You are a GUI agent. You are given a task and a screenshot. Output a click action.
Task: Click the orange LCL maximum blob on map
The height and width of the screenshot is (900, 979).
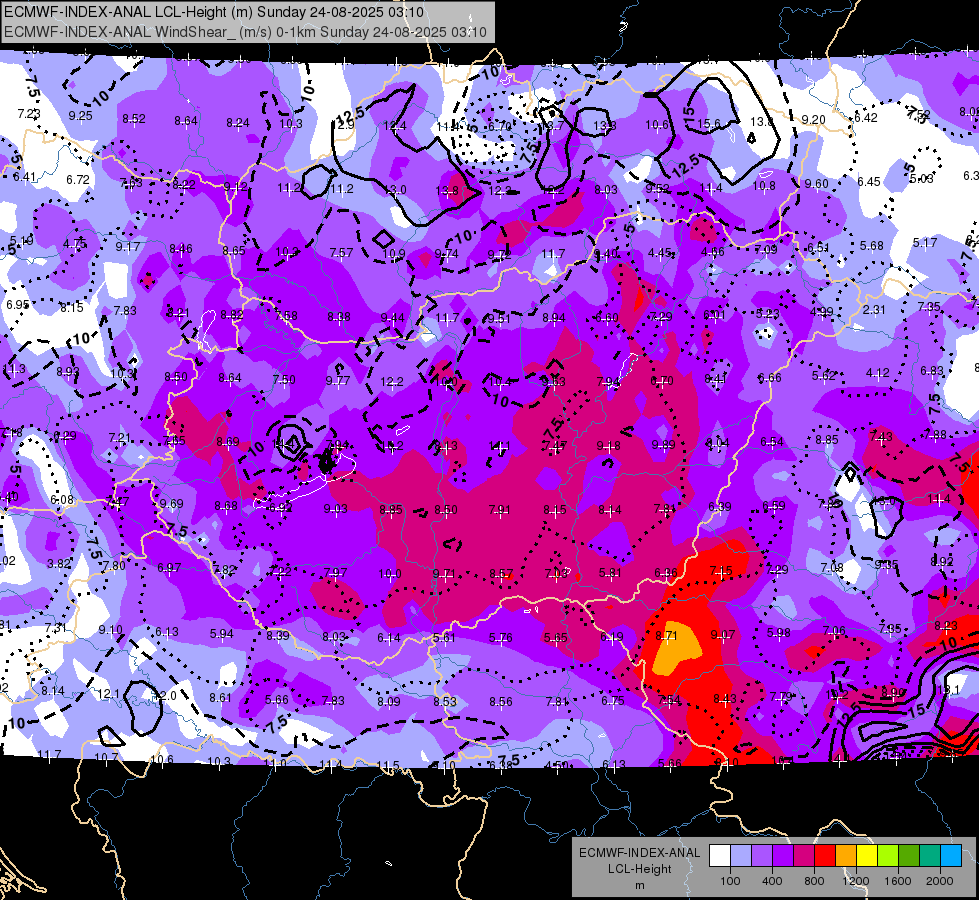pyautogui.click(x=676, y=648)
